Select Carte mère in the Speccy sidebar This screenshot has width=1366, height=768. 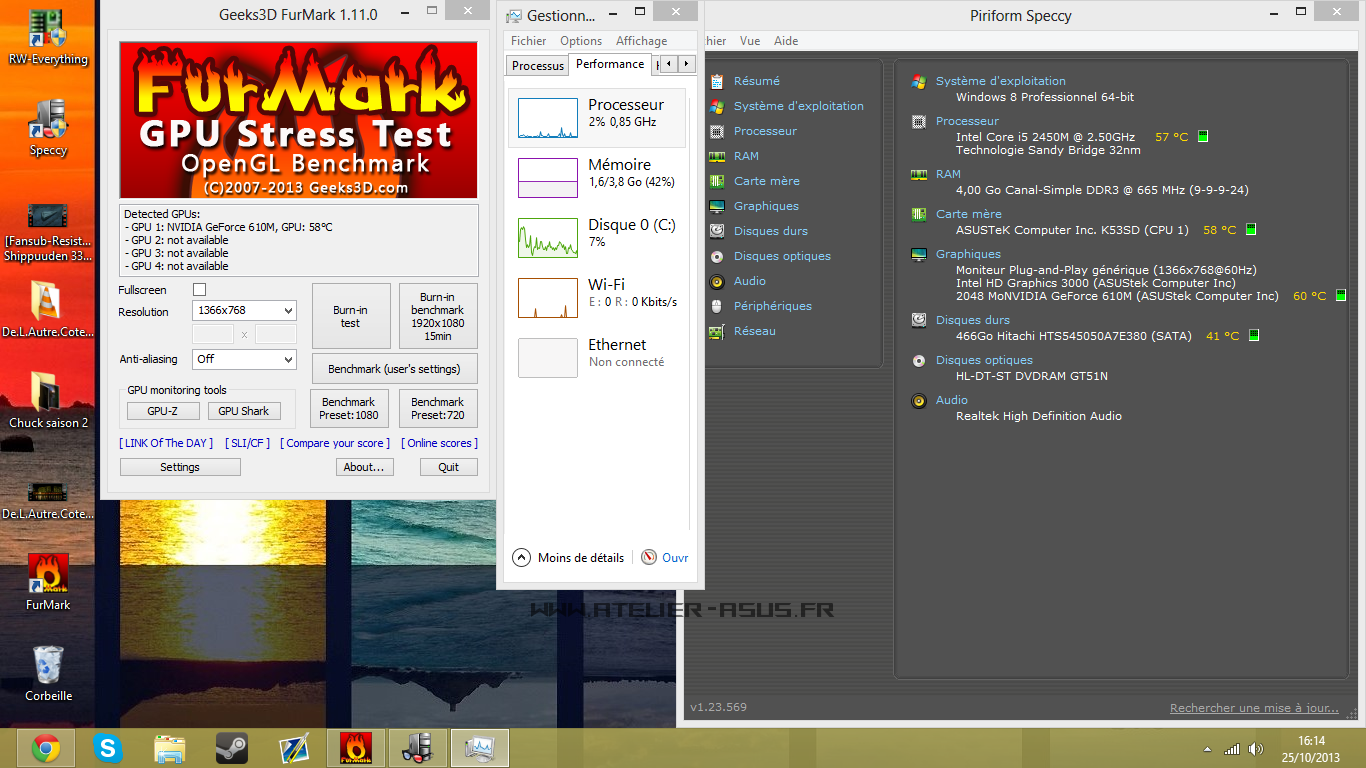[766, 181]
